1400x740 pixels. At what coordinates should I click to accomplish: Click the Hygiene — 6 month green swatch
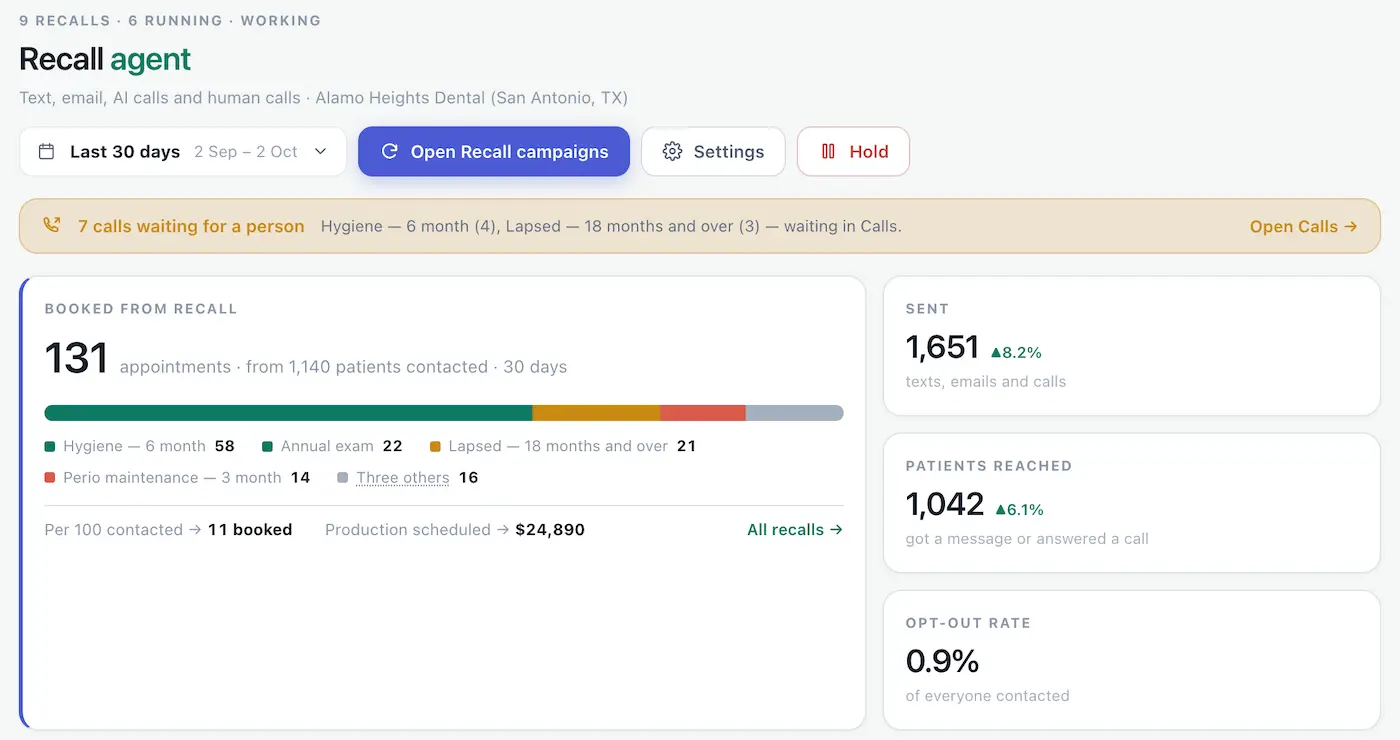pos(50,447)
